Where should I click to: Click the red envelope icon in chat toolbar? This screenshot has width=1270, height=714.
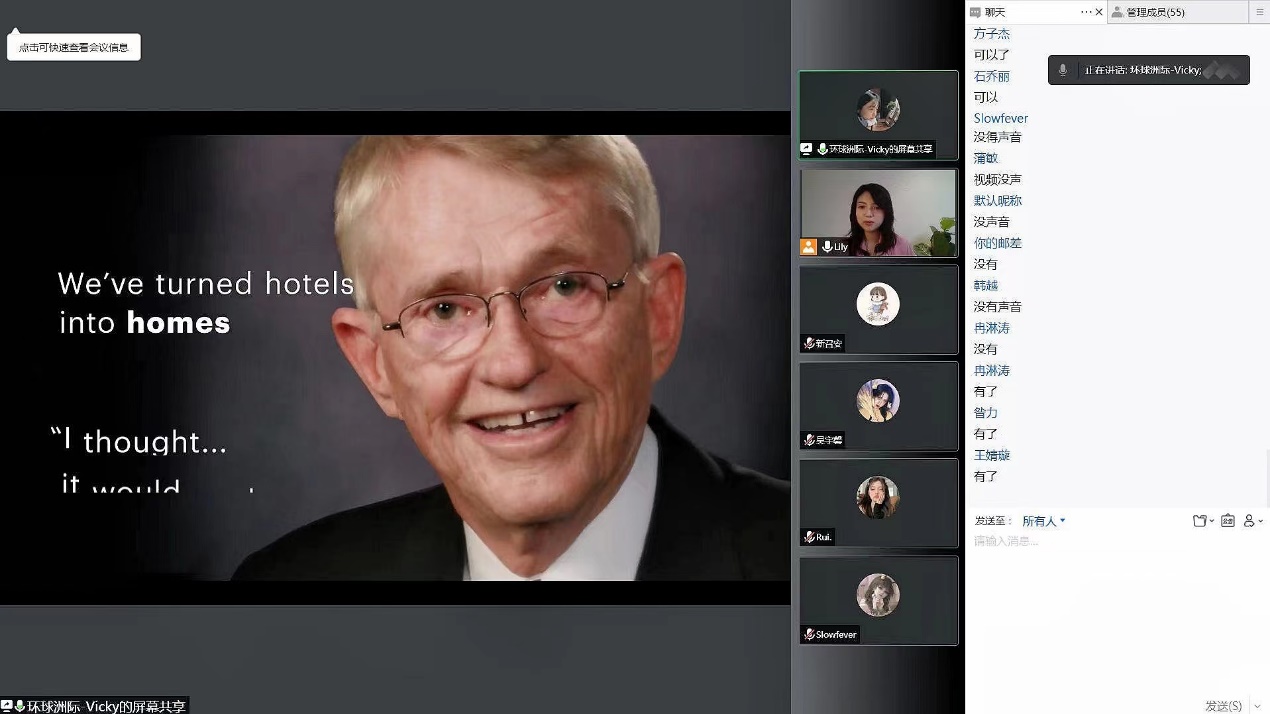coord(1227,521)
